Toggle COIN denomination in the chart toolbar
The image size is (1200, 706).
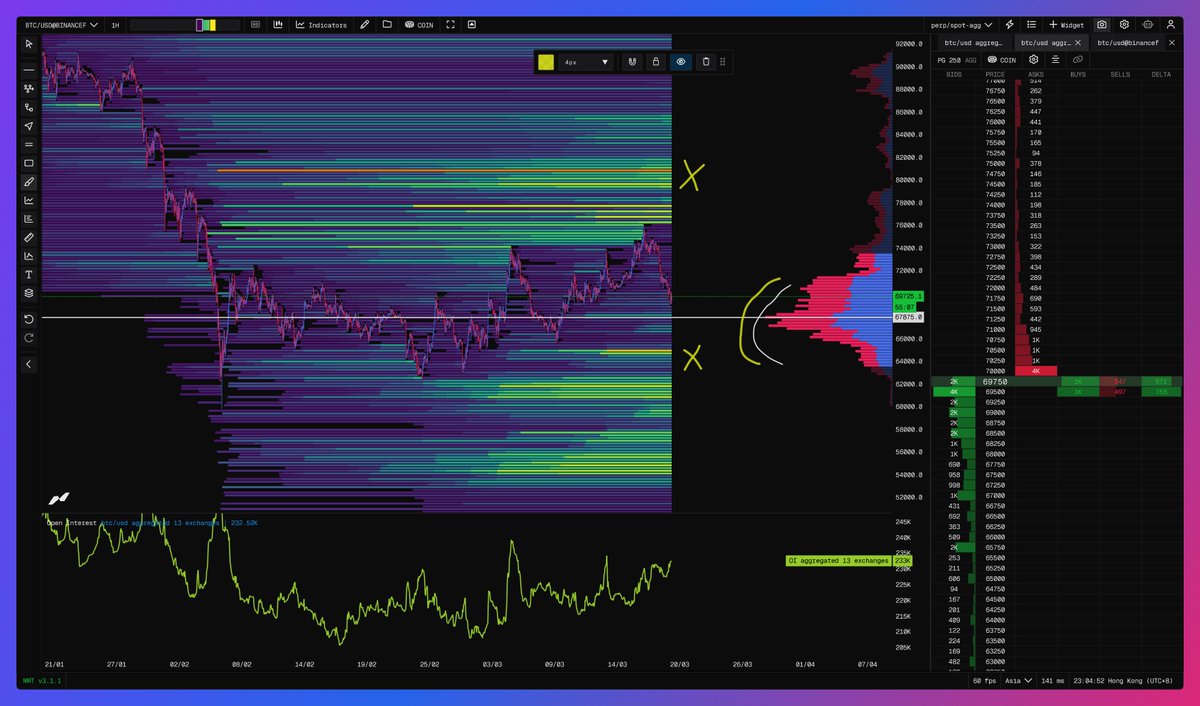click(x=419, y=24)
